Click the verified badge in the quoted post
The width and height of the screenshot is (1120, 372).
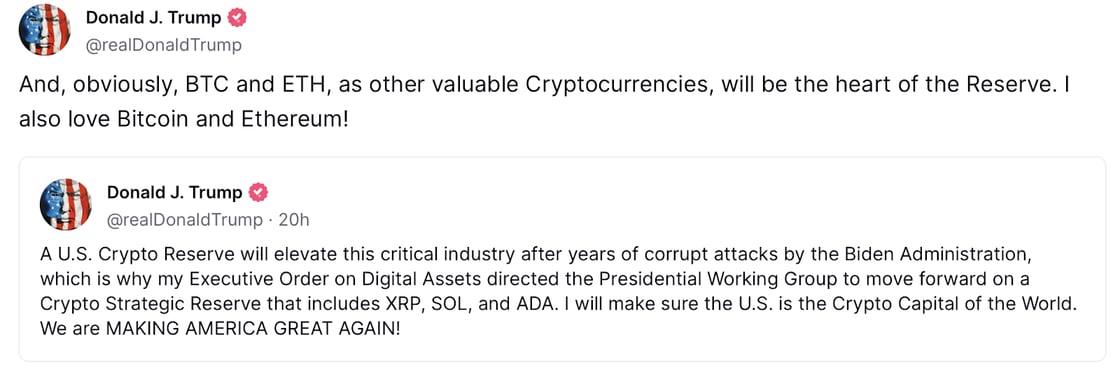[259, 192]
